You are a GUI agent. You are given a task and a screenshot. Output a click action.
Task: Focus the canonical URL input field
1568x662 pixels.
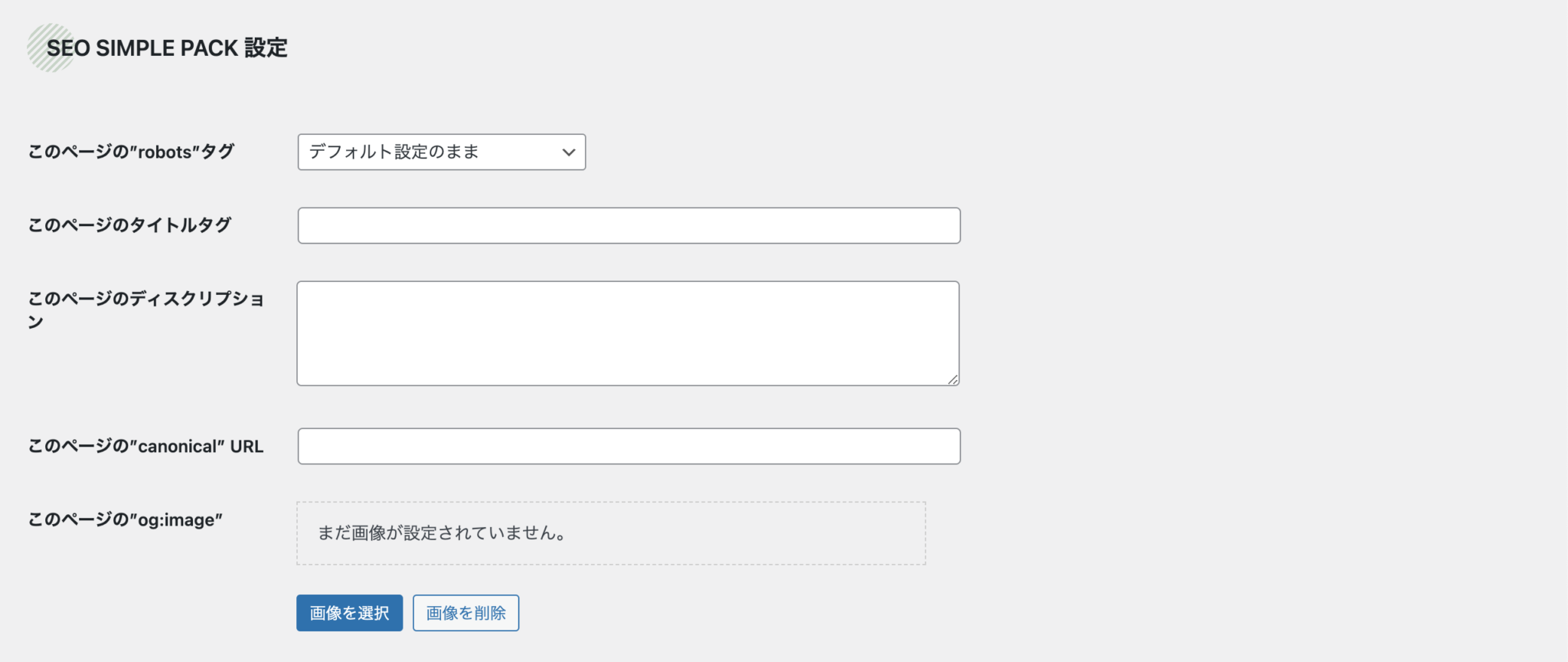(628, 445)
